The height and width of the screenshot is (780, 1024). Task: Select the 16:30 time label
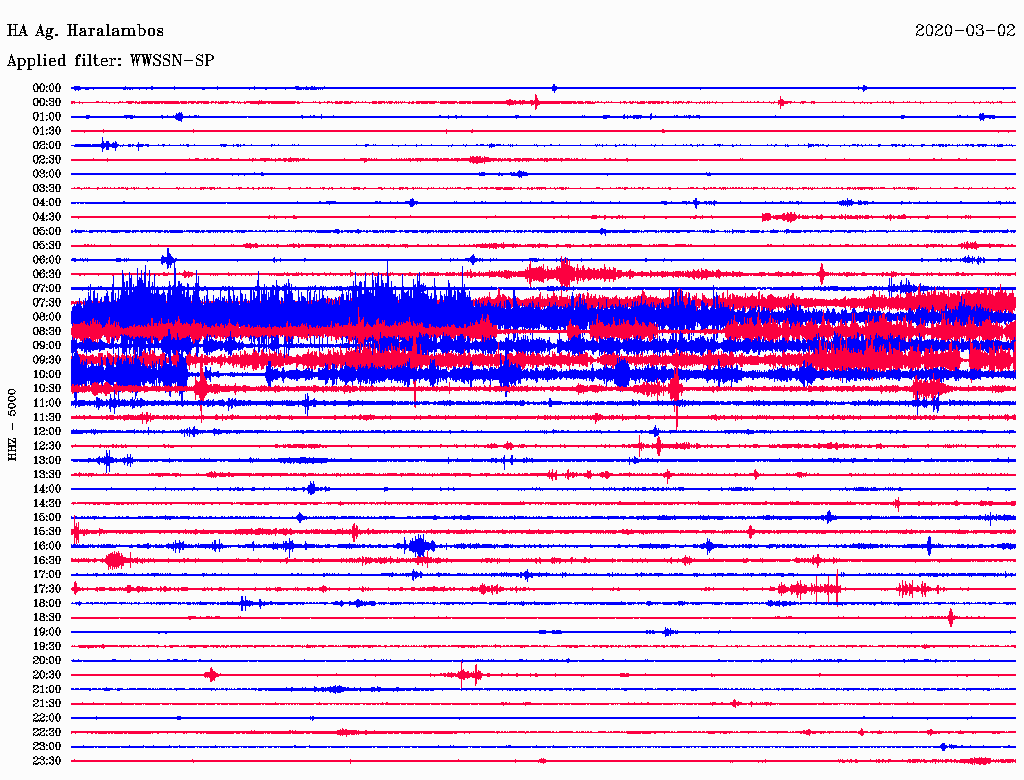[x=47, y=561]
